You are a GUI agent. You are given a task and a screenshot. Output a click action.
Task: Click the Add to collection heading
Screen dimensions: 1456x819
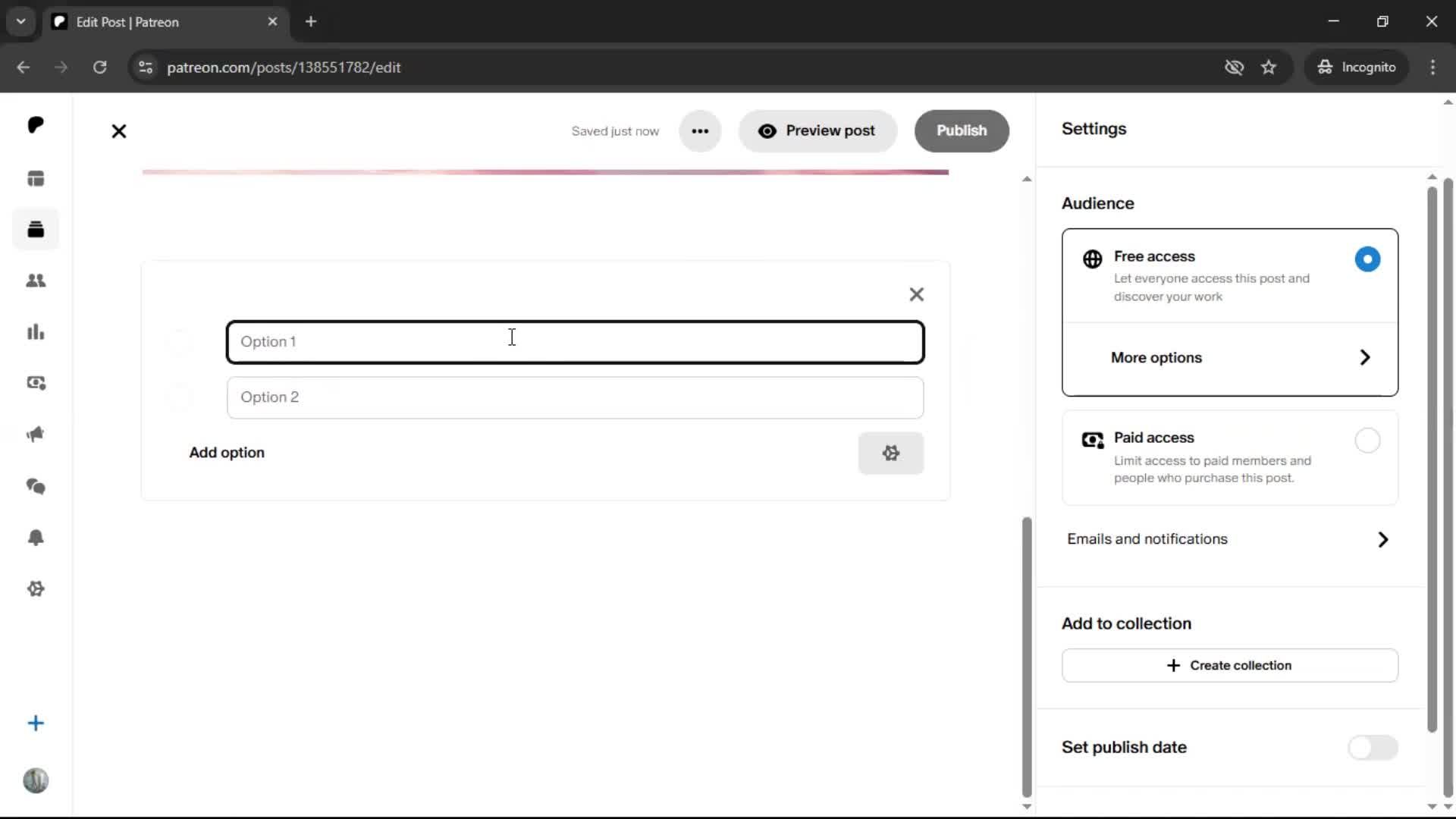pyautogui.click(x=1126, y=623)
